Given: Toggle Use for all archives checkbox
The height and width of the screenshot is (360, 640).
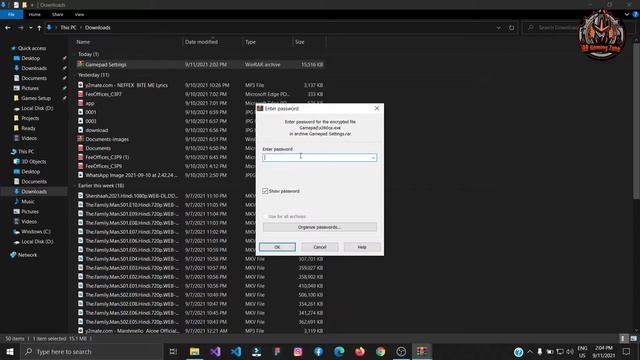Looking at the screenshot, I should click(265, 216).
